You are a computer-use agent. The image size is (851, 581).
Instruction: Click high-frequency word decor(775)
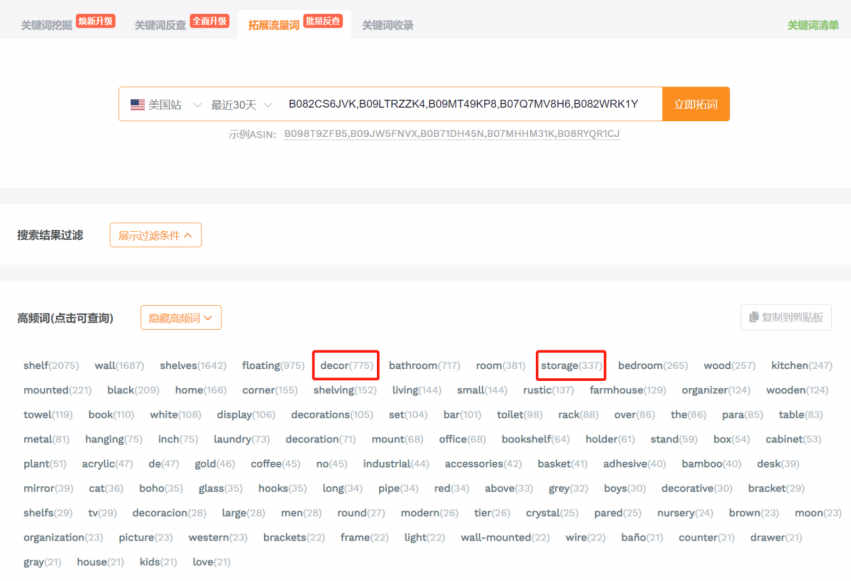346,365
